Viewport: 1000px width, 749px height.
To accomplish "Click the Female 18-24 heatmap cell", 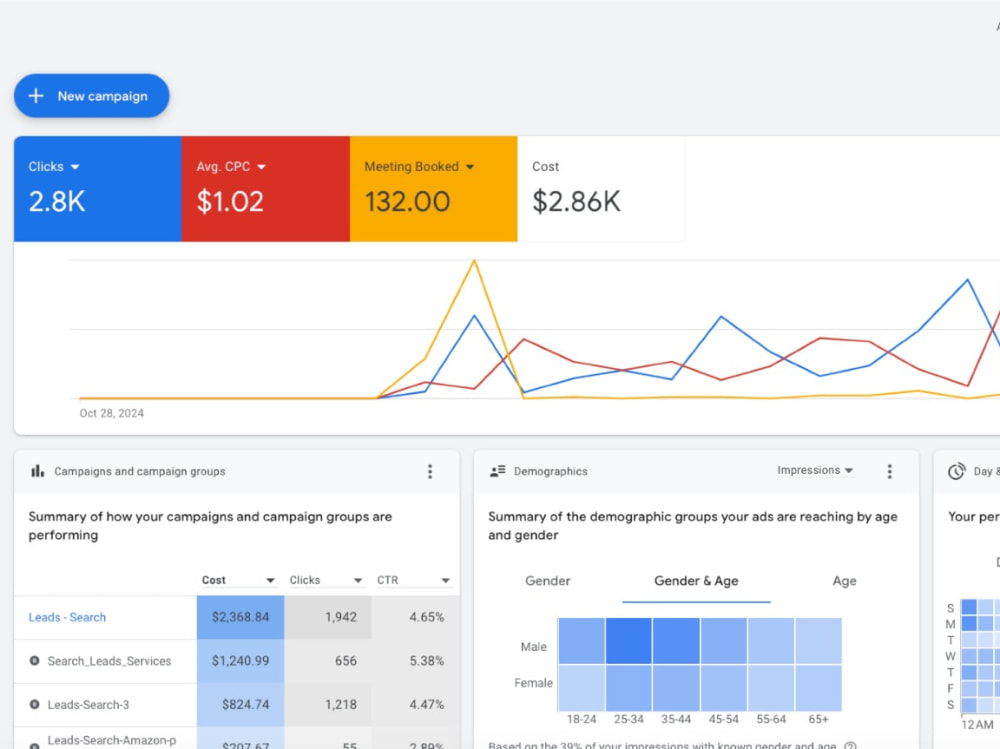I will pyautogui.click(x=582, y=688).
